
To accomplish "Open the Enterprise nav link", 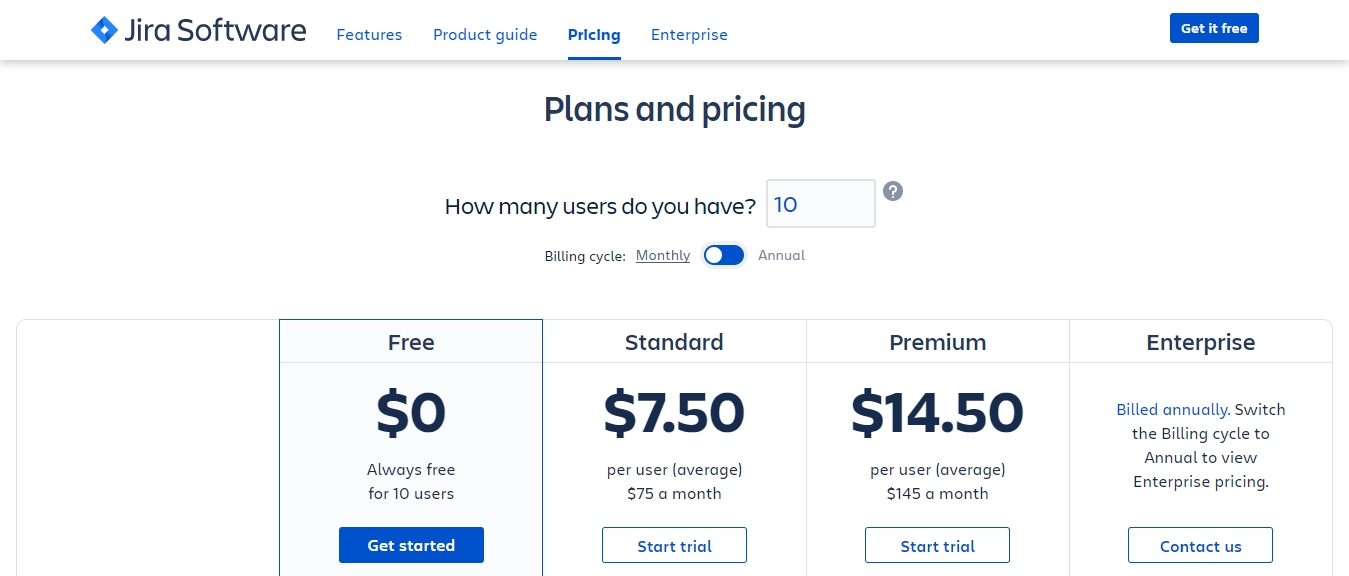I will [689, 34].
